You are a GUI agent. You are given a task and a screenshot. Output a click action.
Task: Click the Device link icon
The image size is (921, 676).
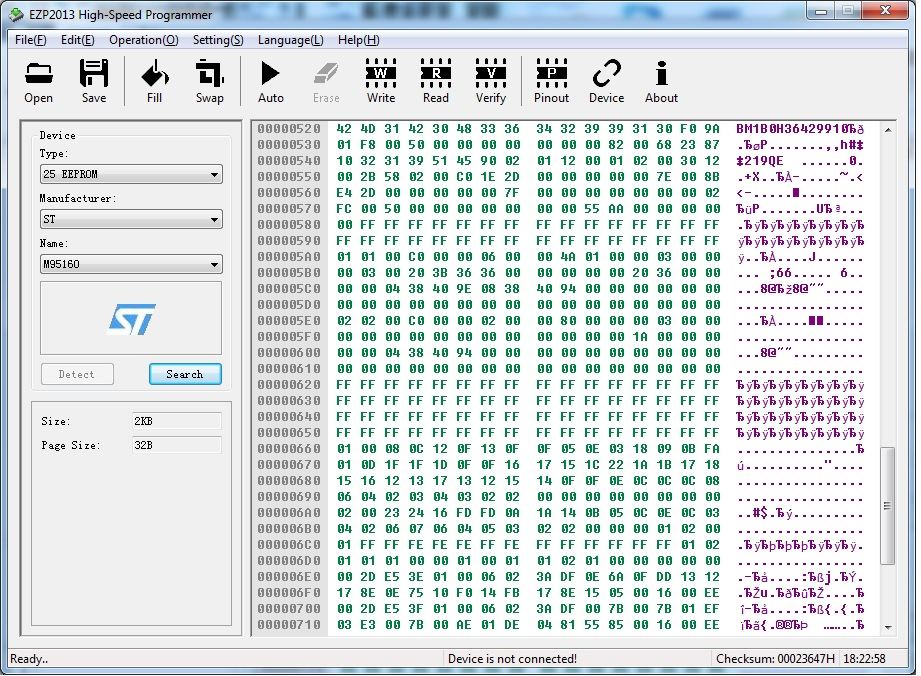(606, 80)
